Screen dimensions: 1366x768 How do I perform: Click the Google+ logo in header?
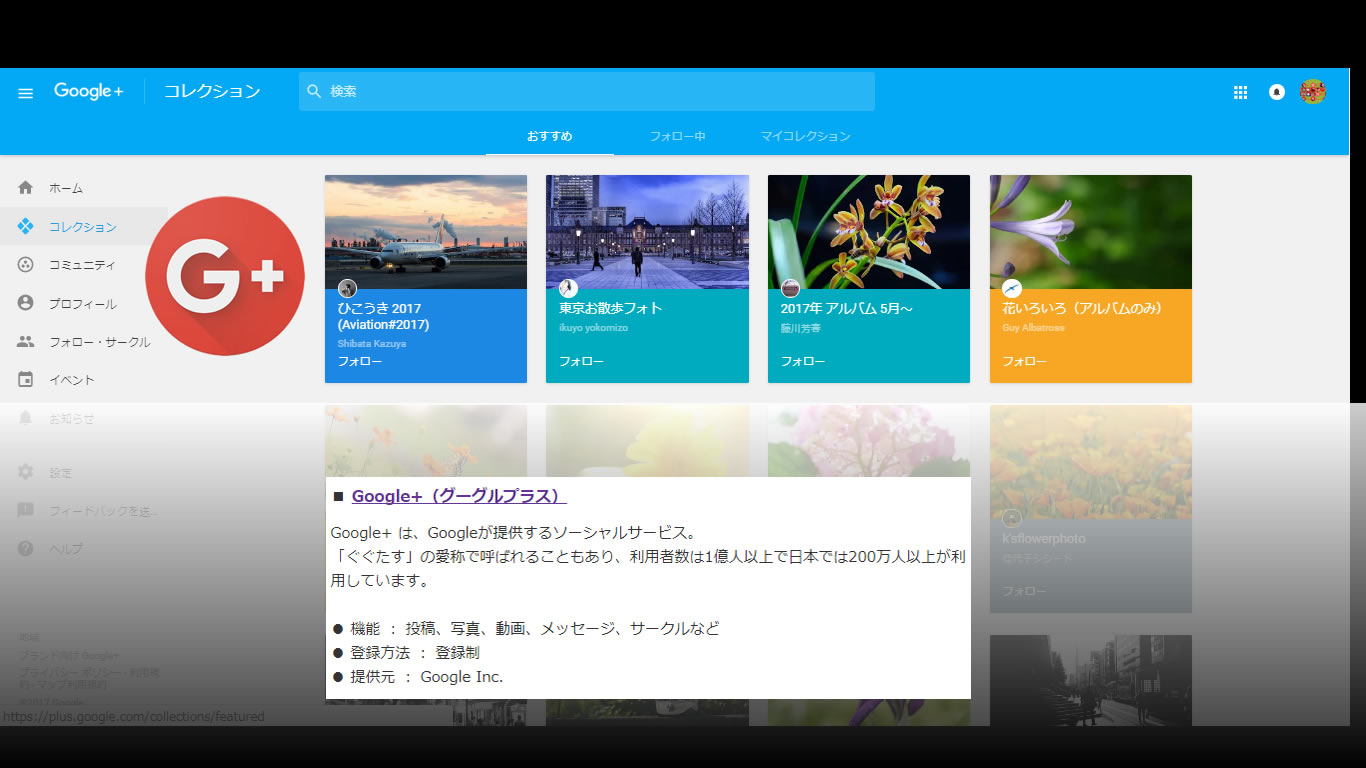pos(89,91)
